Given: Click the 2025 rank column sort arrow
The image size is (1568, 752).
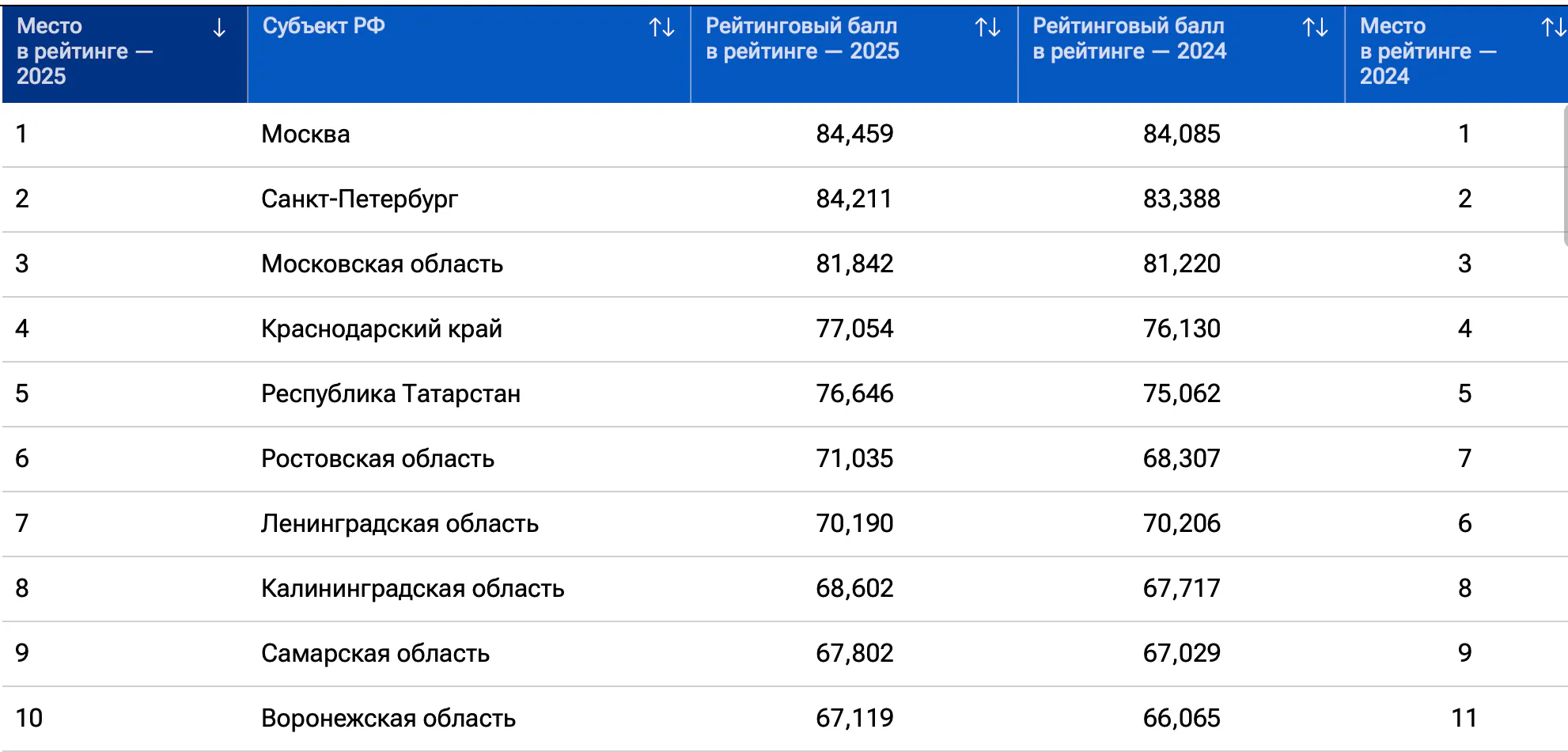Looking at the screenshot, I should pyautogui.click(x=219, y=28).
